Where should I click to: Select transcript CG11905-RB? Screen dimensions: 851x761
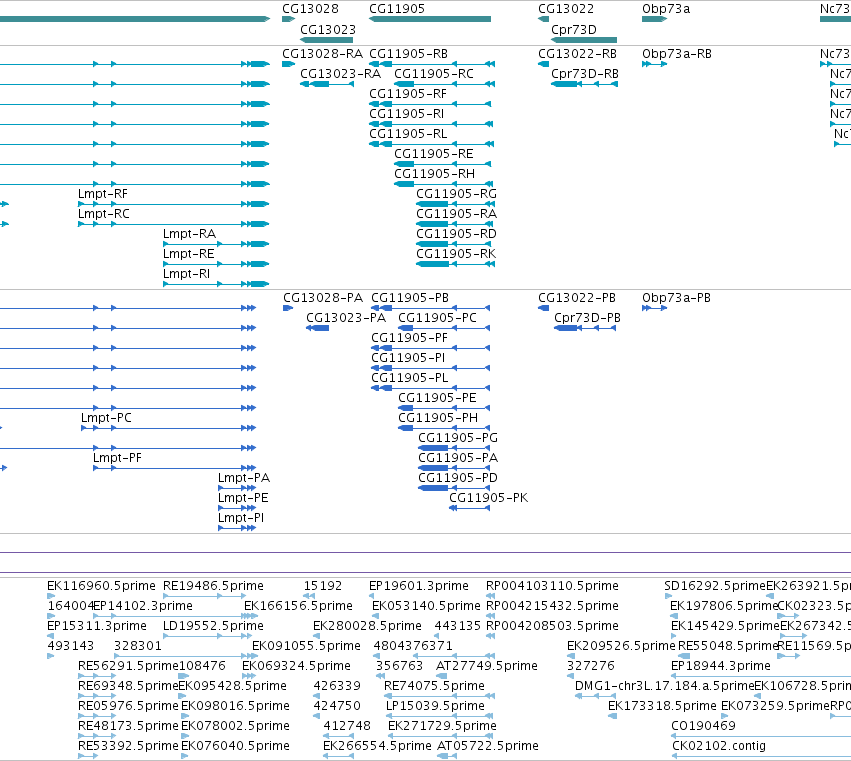coord(408,54)
